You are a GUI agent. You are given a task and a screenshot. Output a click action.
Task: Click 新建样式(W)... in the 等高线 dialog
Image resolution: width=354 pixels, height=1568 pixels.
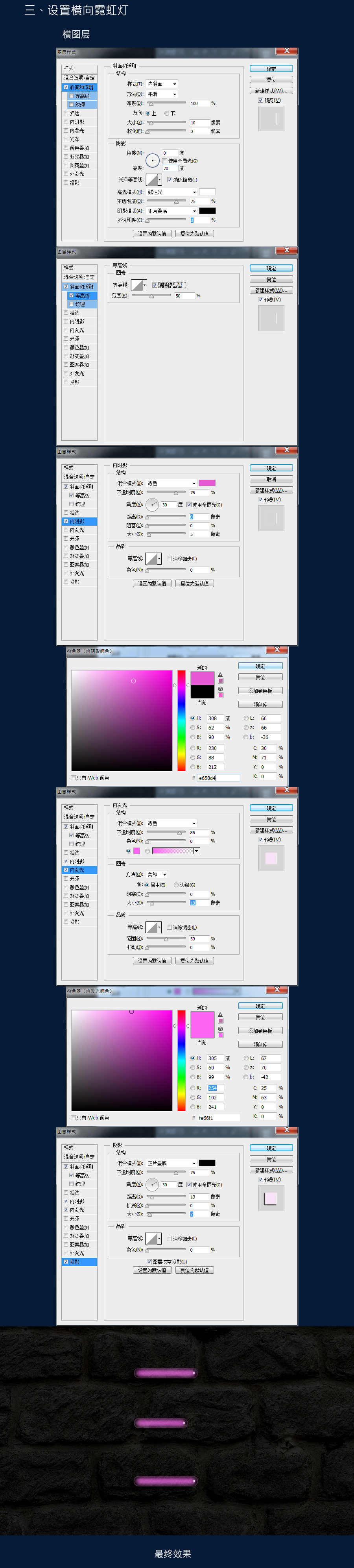(x=271, y=290)
